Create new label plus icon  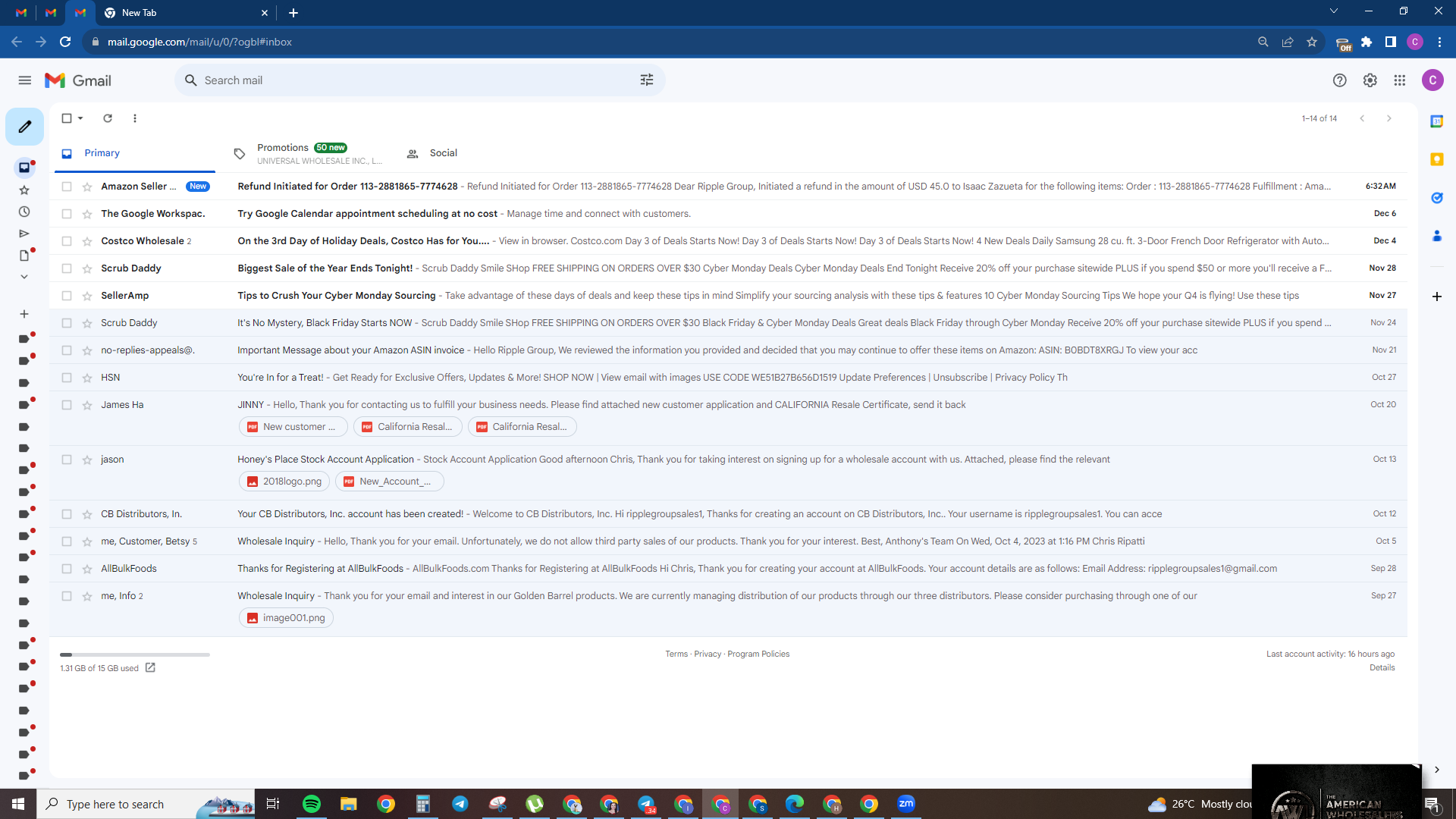[24, 314]
